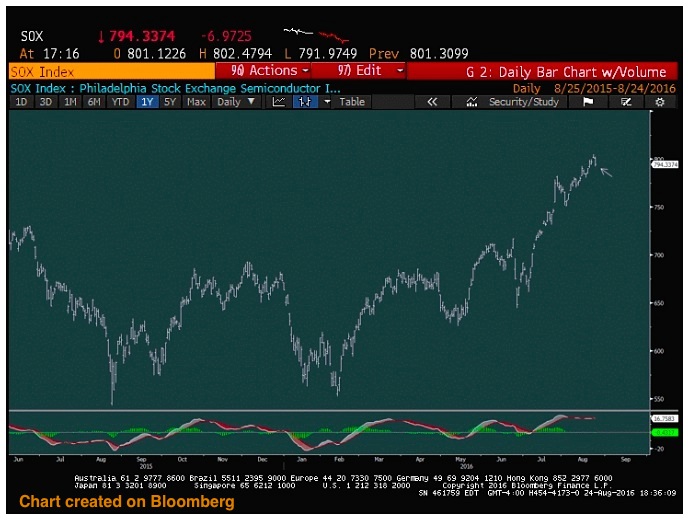This screenshot has width=692, height=521.
Task: Click the double left chevron collapse icon
Action: coord(432,102)
